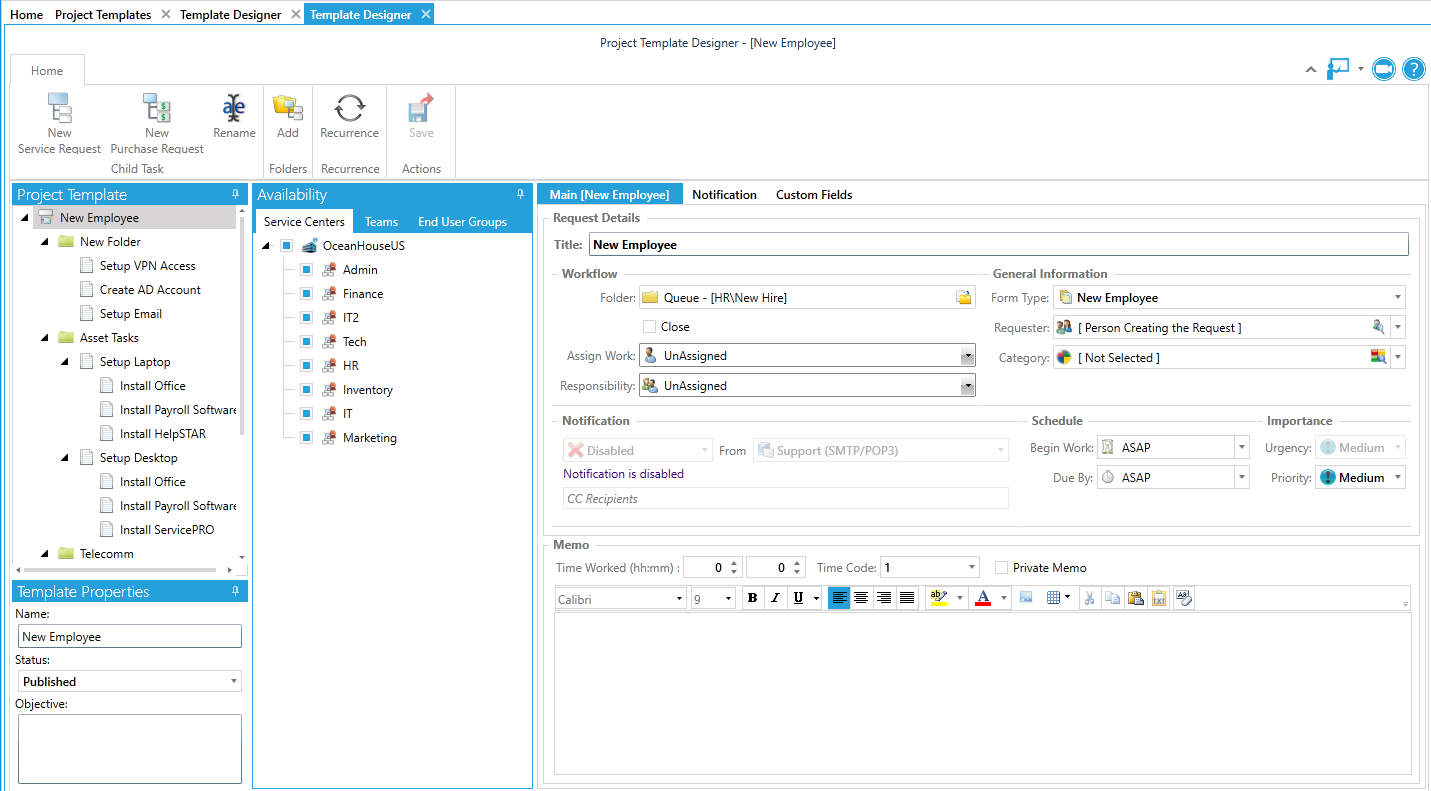1431x791 pixels.
Task: Switch to the Notification tab
Action: [x=724, y=195]
